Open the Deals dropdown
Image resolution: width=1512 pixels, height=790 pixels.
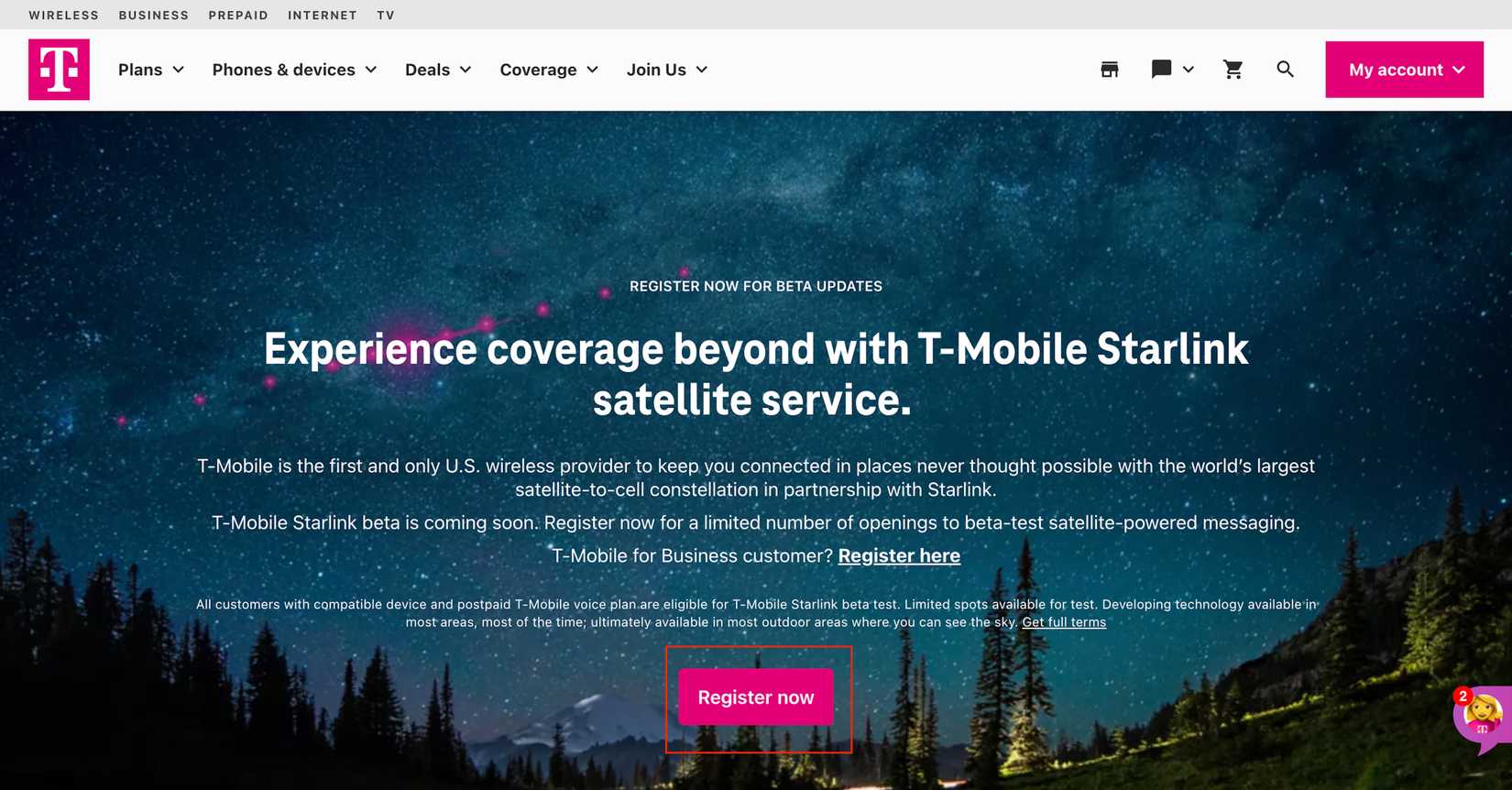pyautogui.click(x=438, y=70)
